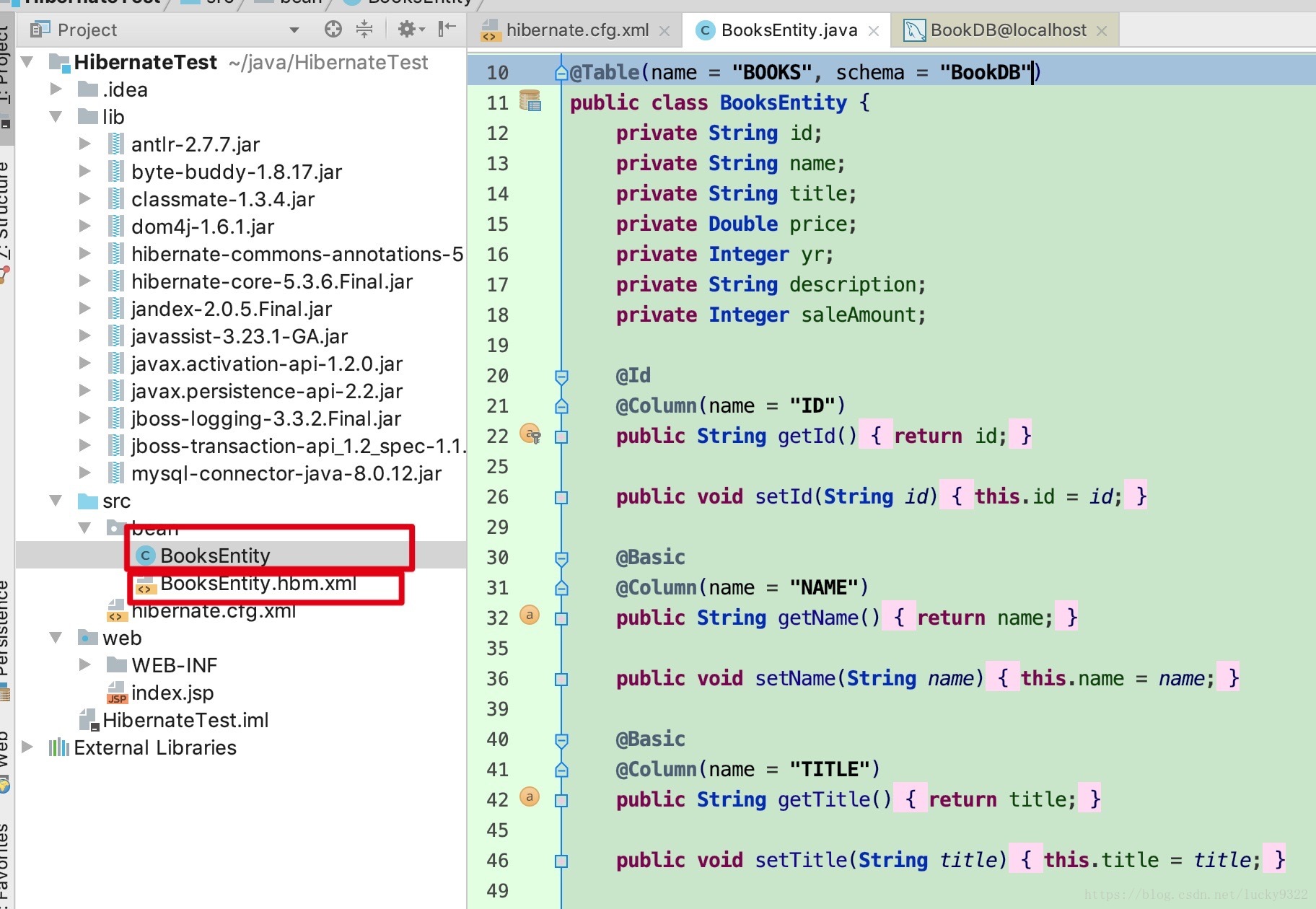Click the attribute gutter icon on line 22
Image resolution: width=1316 pixels, height=909 pixels.
click(x=530, y=434)
